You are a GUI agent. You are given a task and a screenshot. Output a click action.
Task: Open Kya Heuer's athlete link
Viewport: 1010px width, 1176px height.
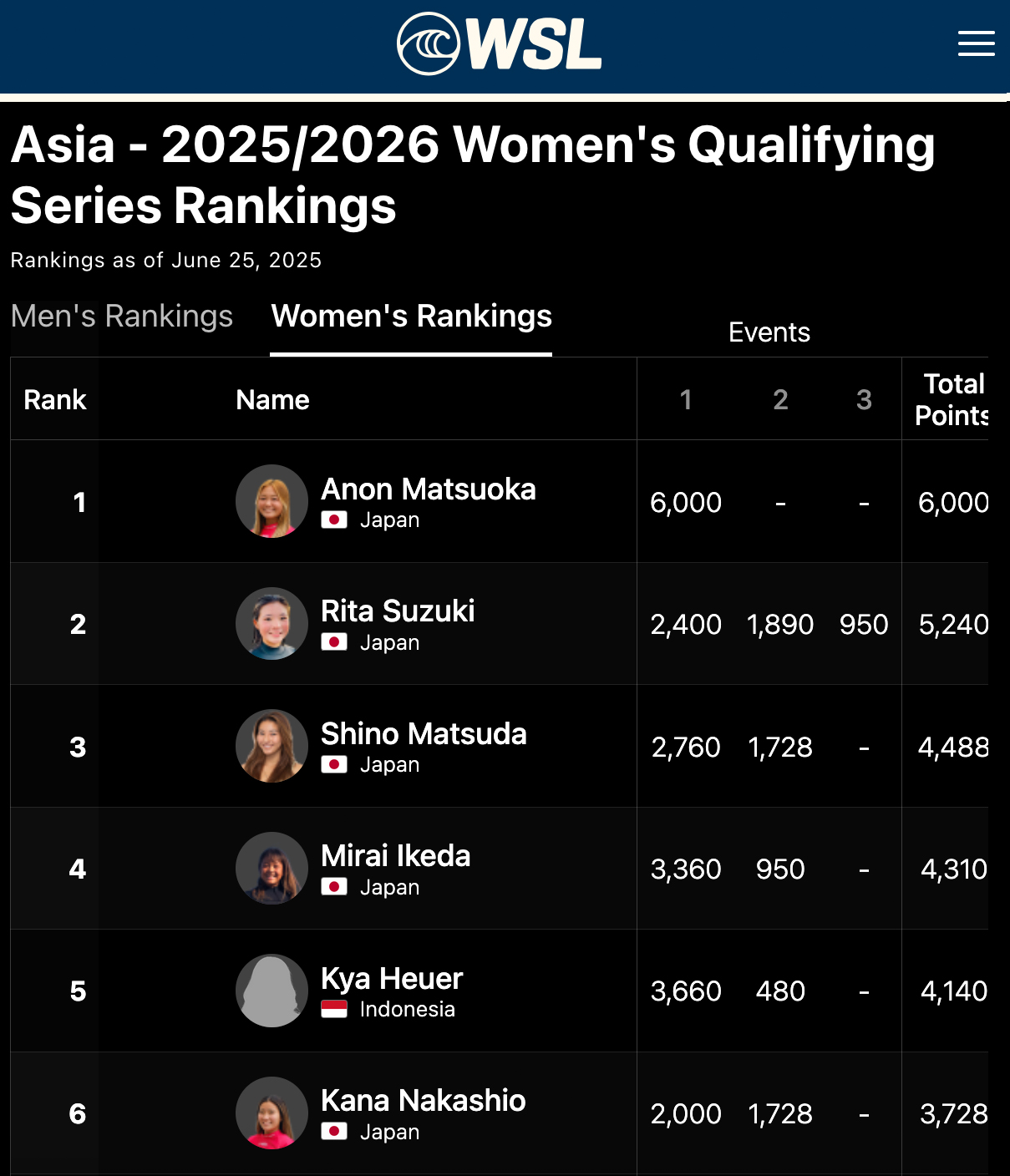[x=392, y=979]
